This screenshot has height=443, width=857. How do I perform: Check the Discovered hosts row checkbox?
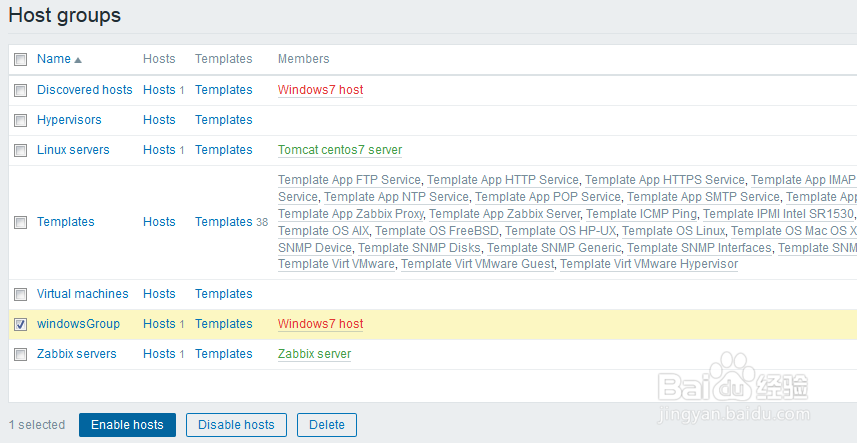point(21,90)
